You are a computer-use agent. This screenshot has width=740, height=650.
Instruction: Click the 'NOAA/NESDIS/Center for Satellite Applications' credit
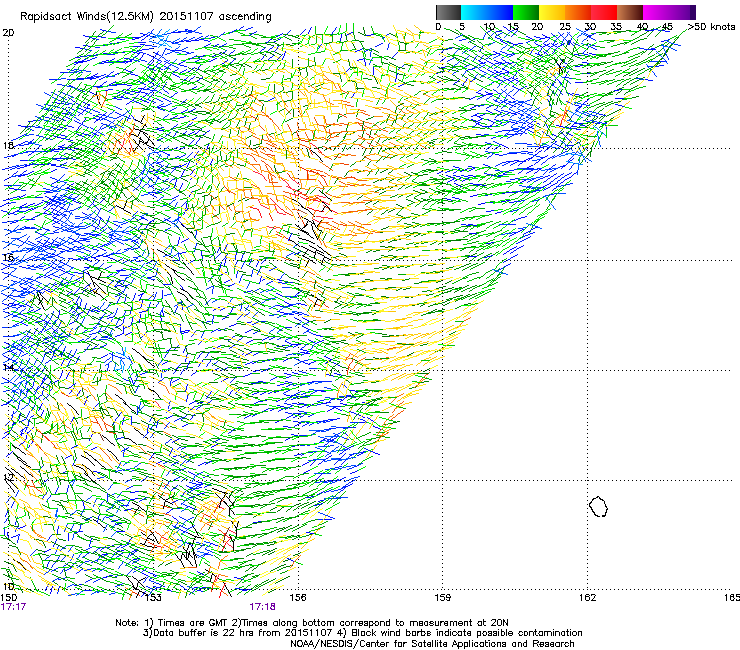pyautogui.click(x=399, y=644)
